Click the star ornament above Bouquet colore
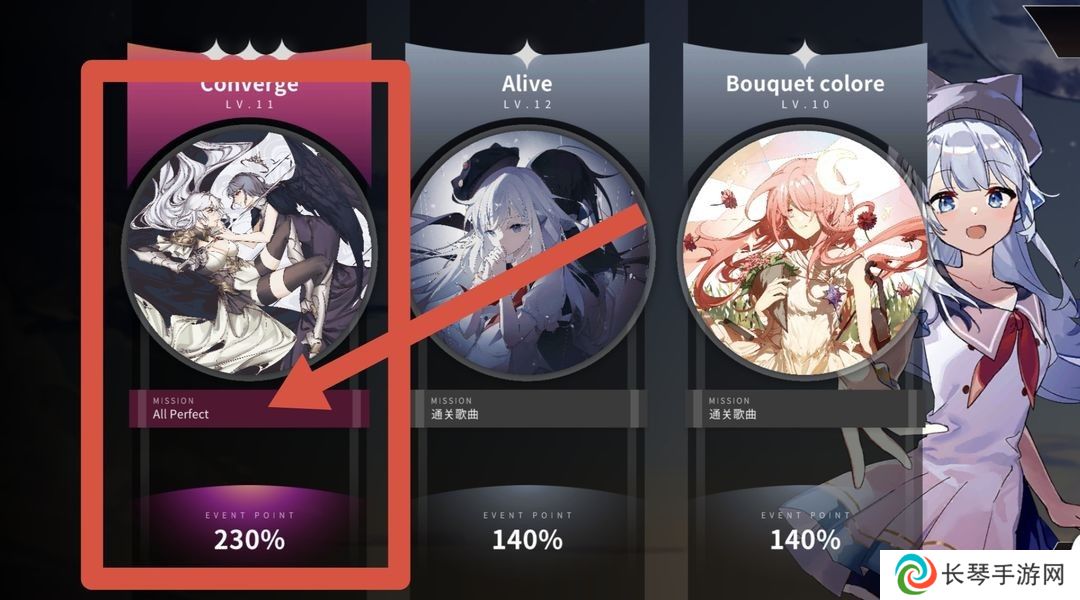The height and width of the screenshot is (600, 1080). click(804, 55)
